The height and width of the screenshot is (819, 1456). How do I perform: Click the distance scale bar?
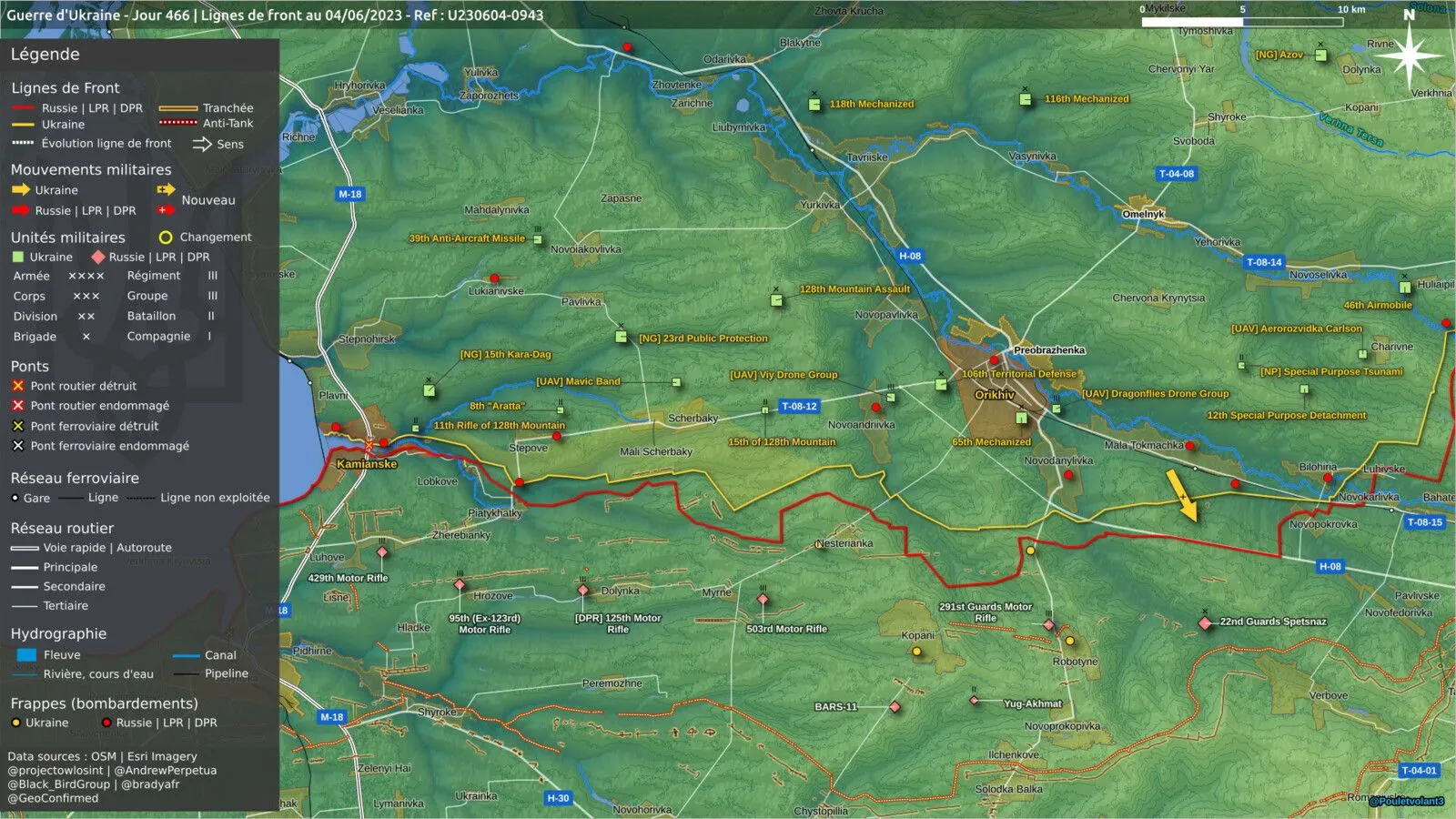1242,22
